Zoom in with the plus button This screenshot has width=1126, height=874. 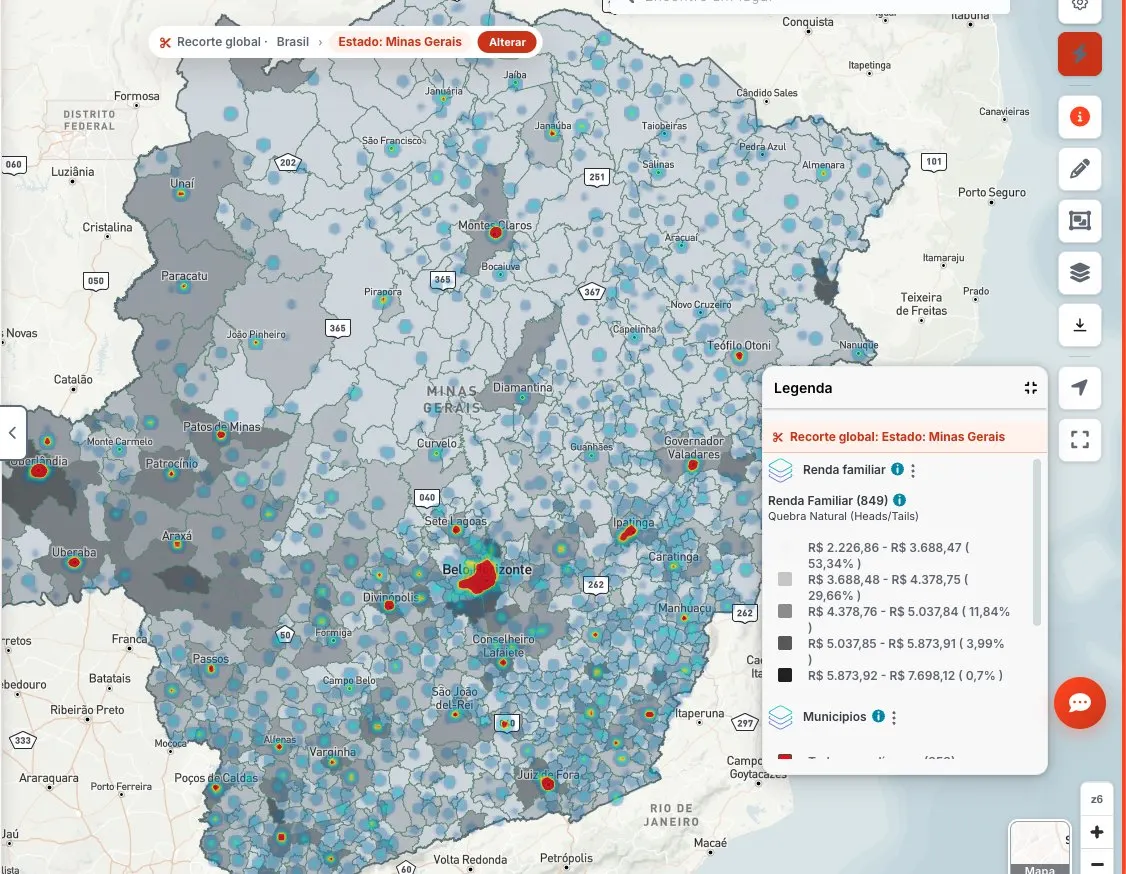(1097, 832)
